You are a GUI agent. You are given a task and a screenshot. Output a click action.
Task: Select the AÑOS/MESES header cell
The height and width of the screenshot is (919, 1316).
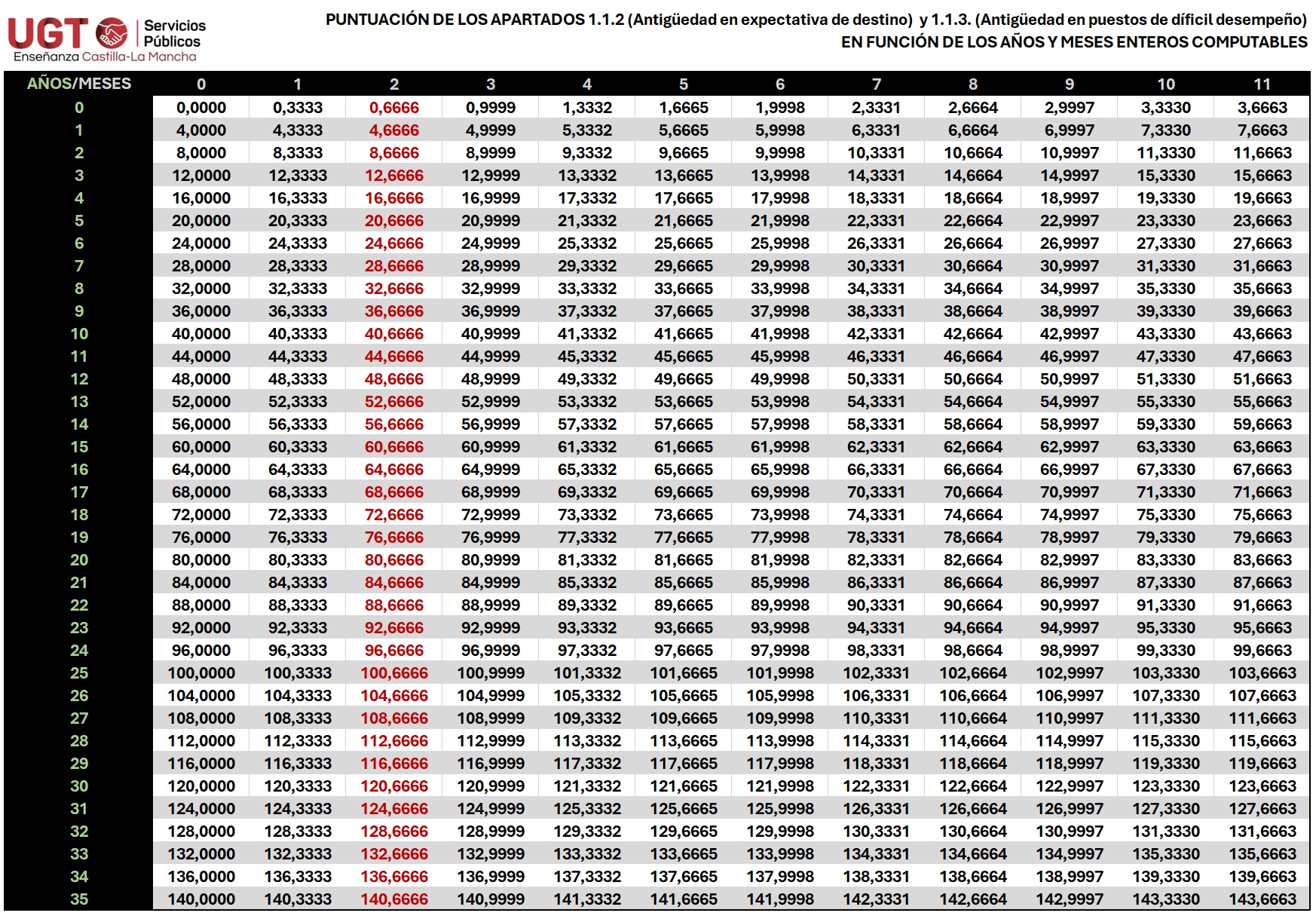point(79,84)
